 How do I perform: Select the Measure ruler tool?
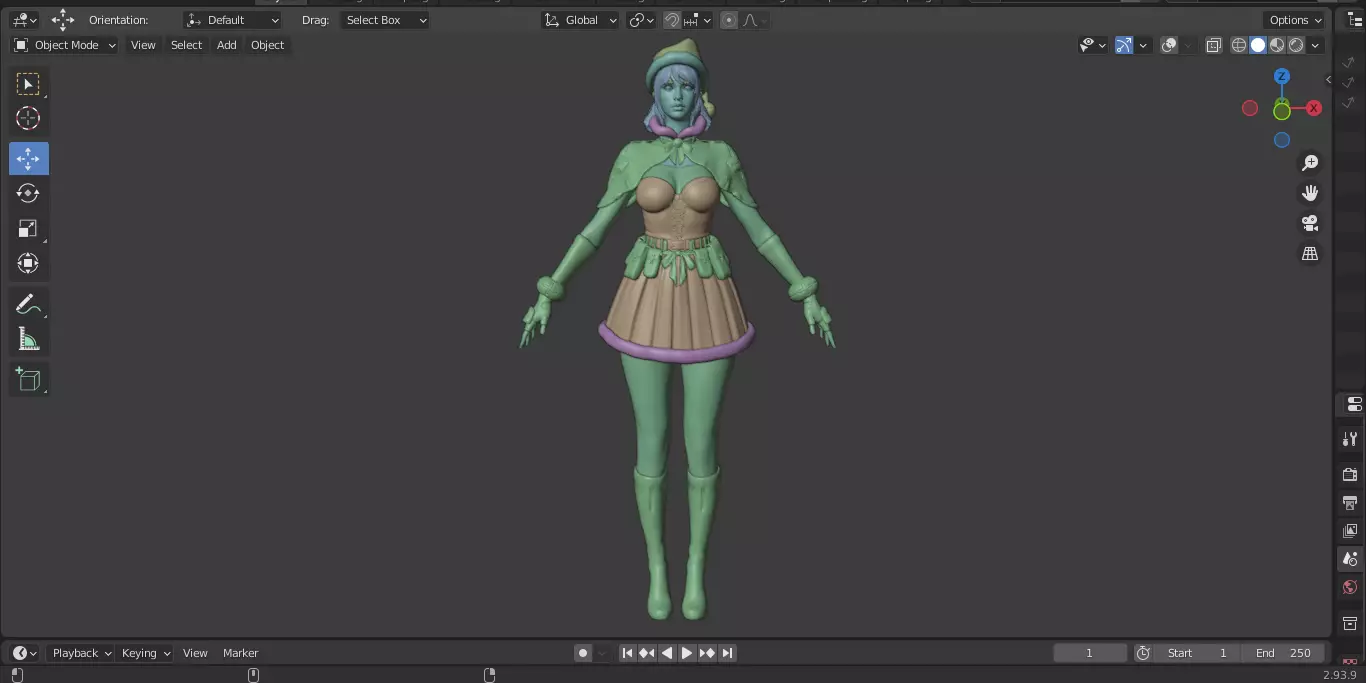click(28, 340)
